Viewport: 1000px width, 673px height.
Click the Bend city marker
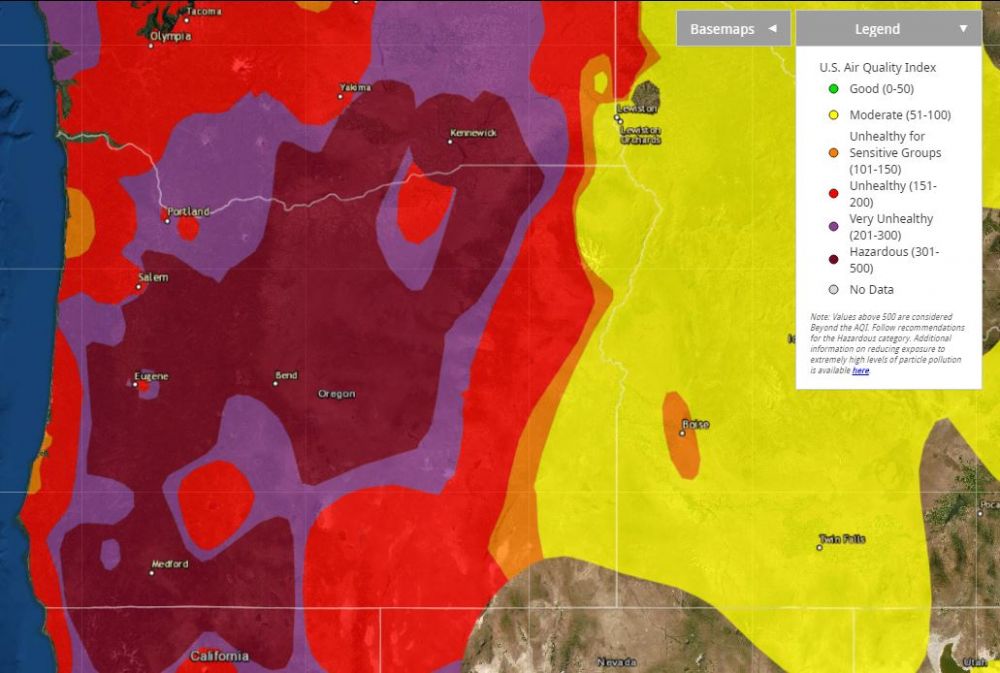click(275, 383)
